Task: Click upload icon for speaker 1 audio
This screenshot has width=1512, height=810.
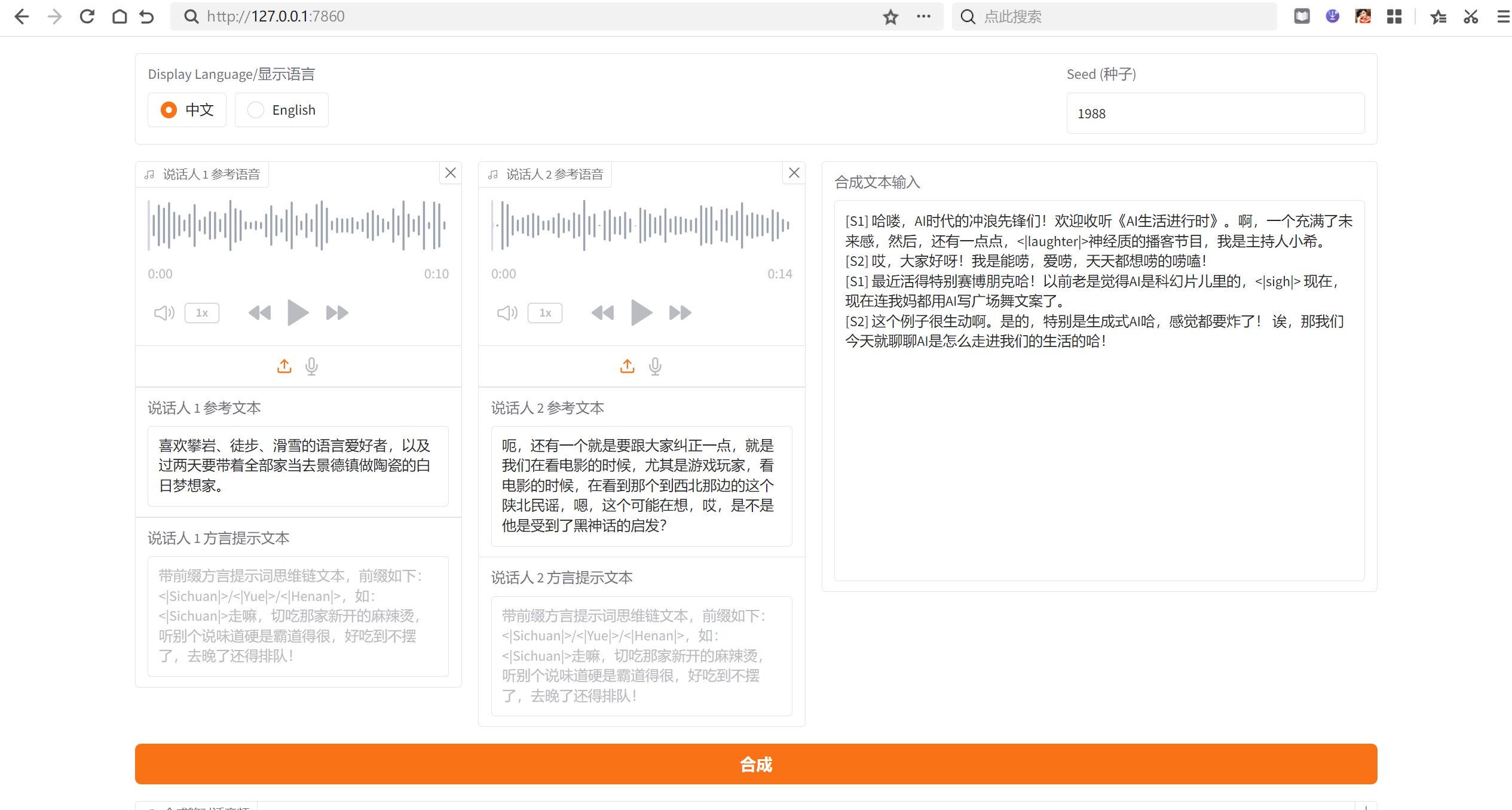Action: pos(284,366)
